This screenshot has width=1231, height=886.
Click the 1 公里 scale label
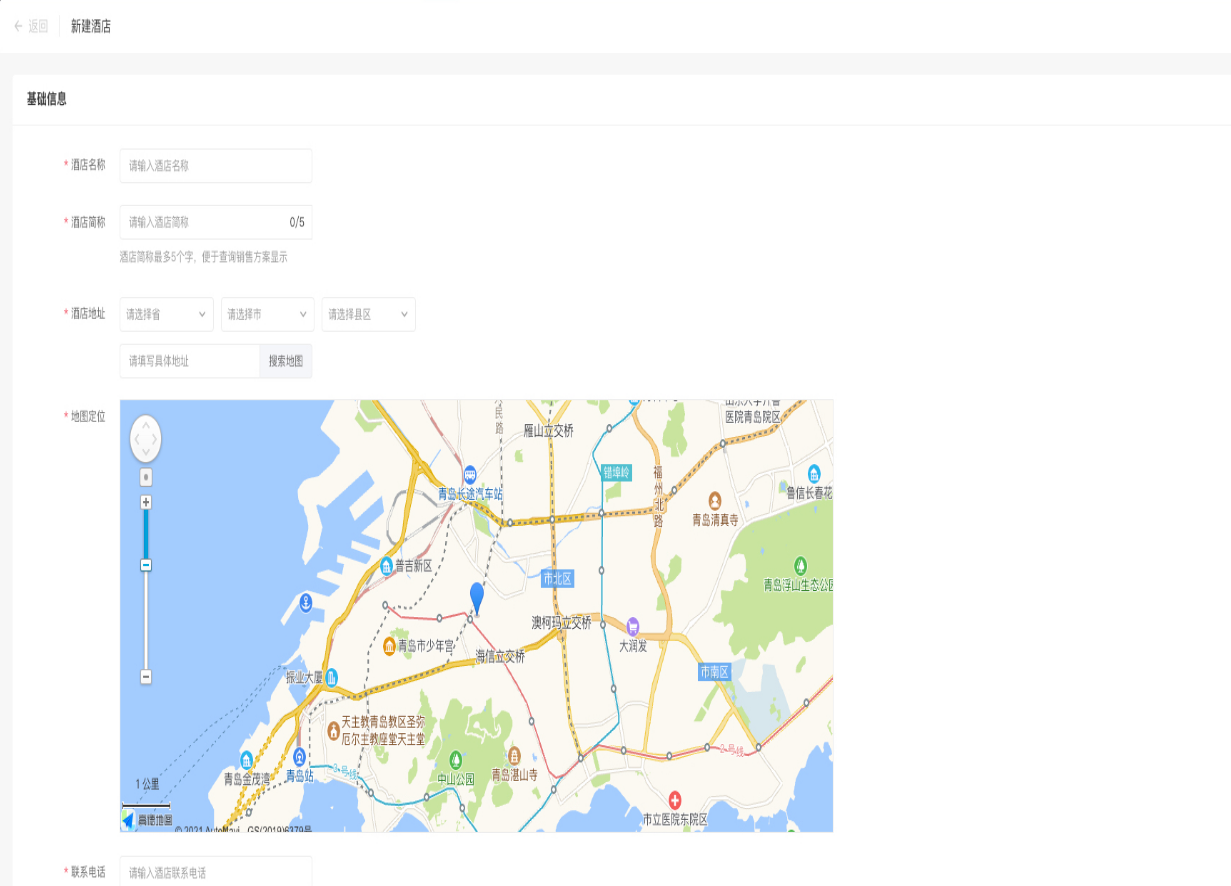[147, 785]
